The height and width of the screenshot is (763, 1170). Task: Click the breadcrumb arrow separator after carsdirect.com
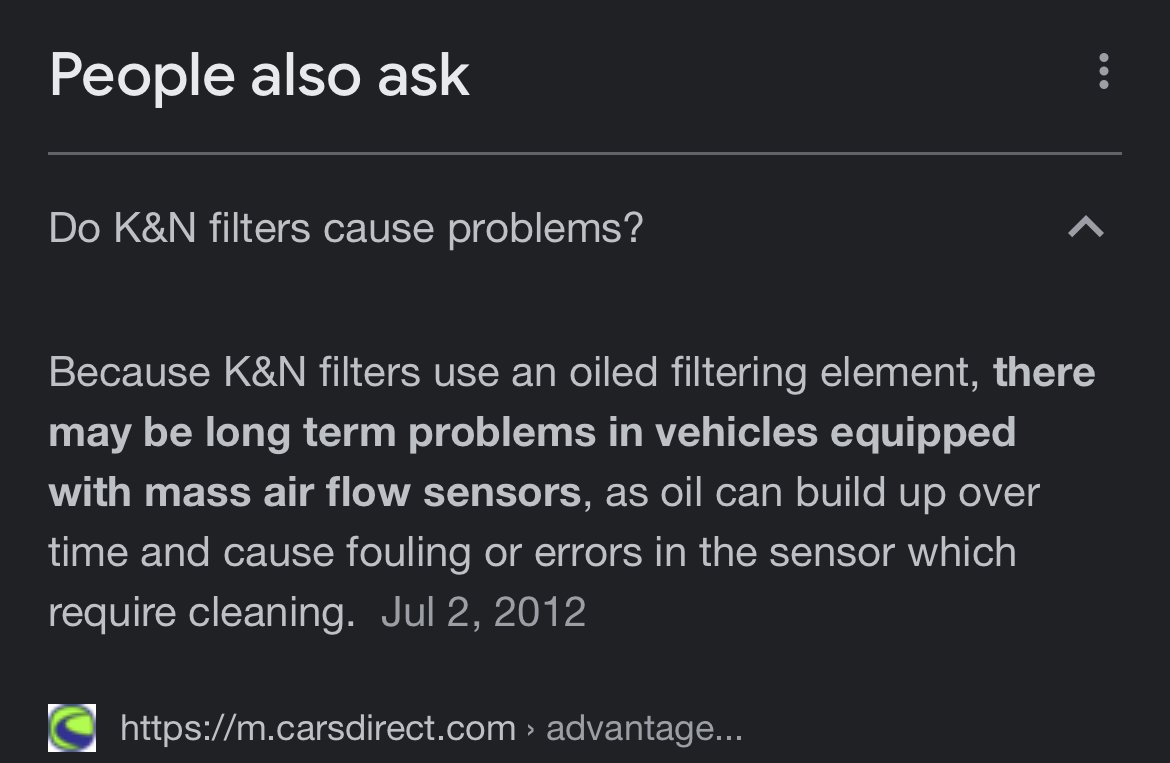(531, 729)
